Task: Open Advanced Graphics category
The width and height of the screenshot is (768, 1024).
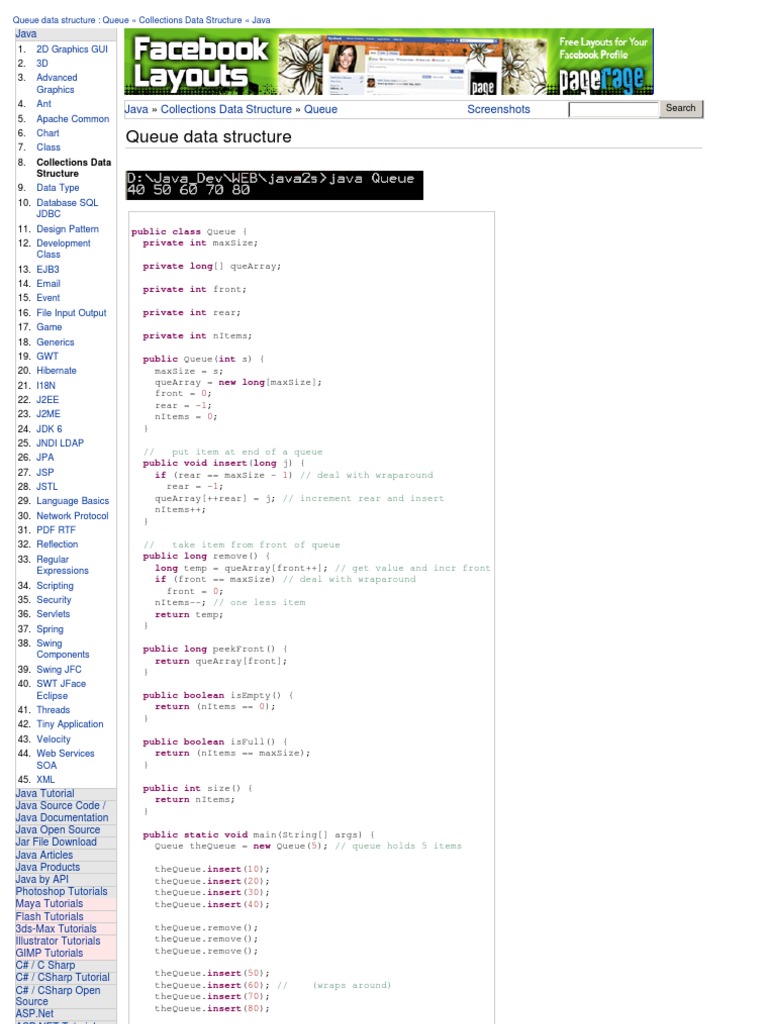Action: [56, 84]
